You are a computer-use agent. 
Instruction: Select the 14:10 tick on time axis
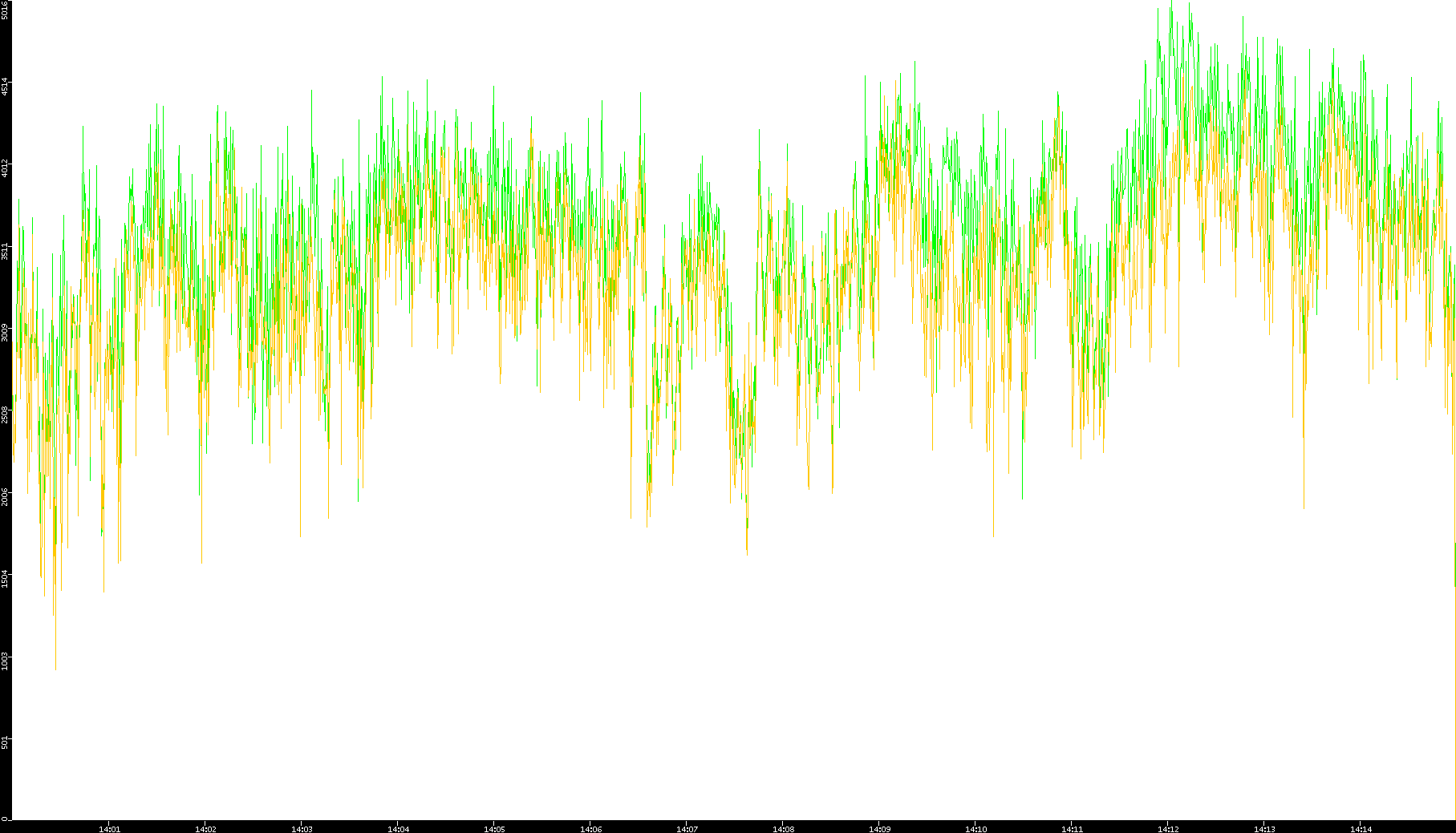[x=975, y=829]
